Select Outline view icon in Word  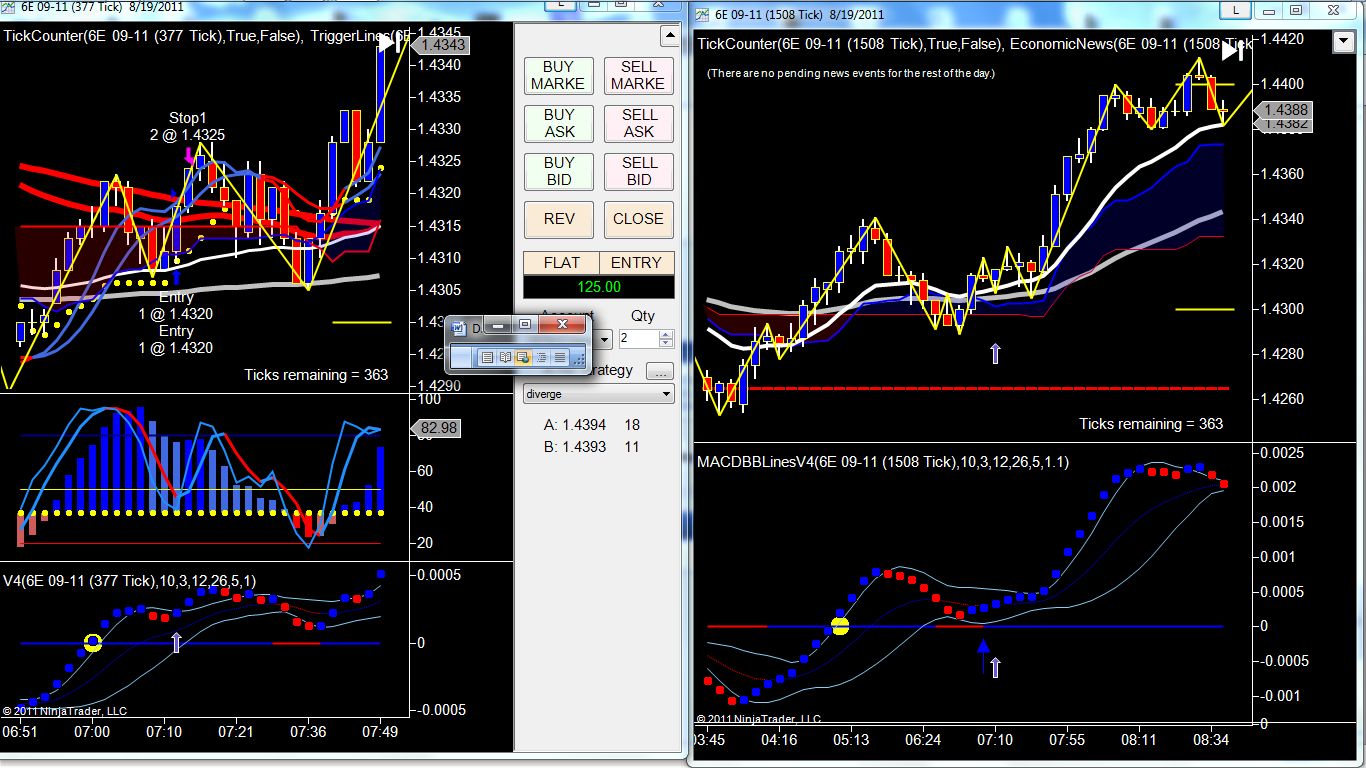[541, 357]
